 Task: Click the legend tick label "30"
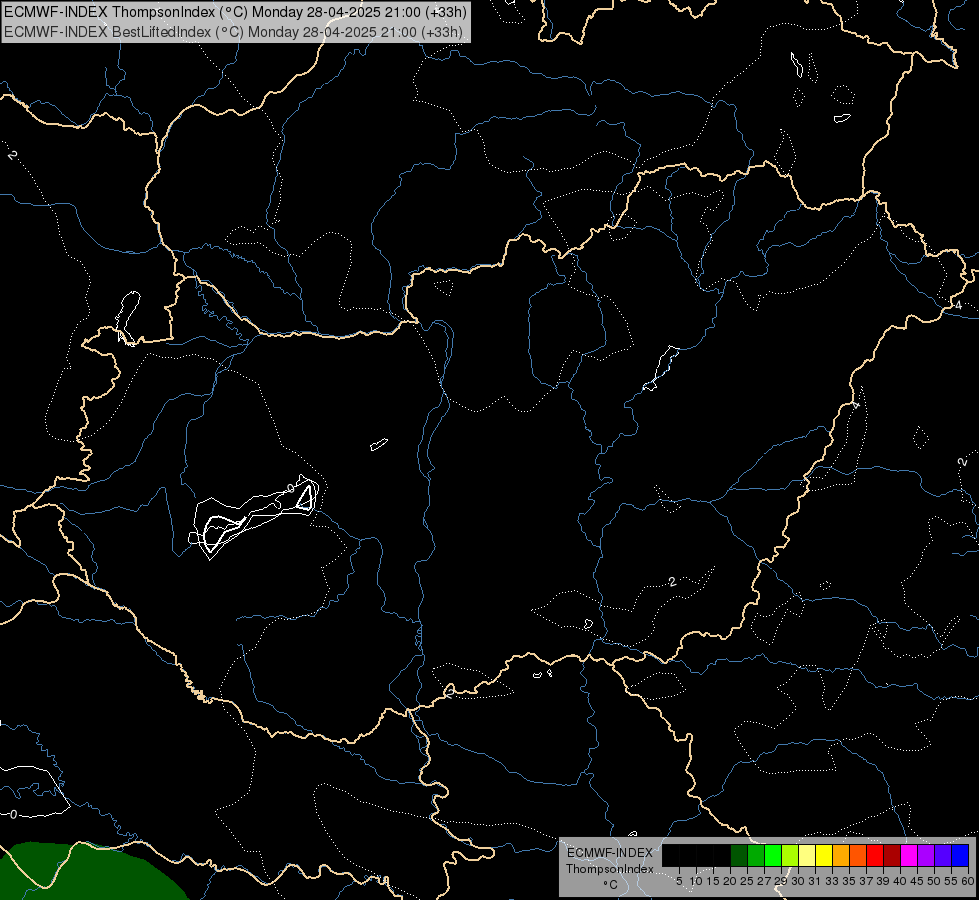(x=798, y=881)
